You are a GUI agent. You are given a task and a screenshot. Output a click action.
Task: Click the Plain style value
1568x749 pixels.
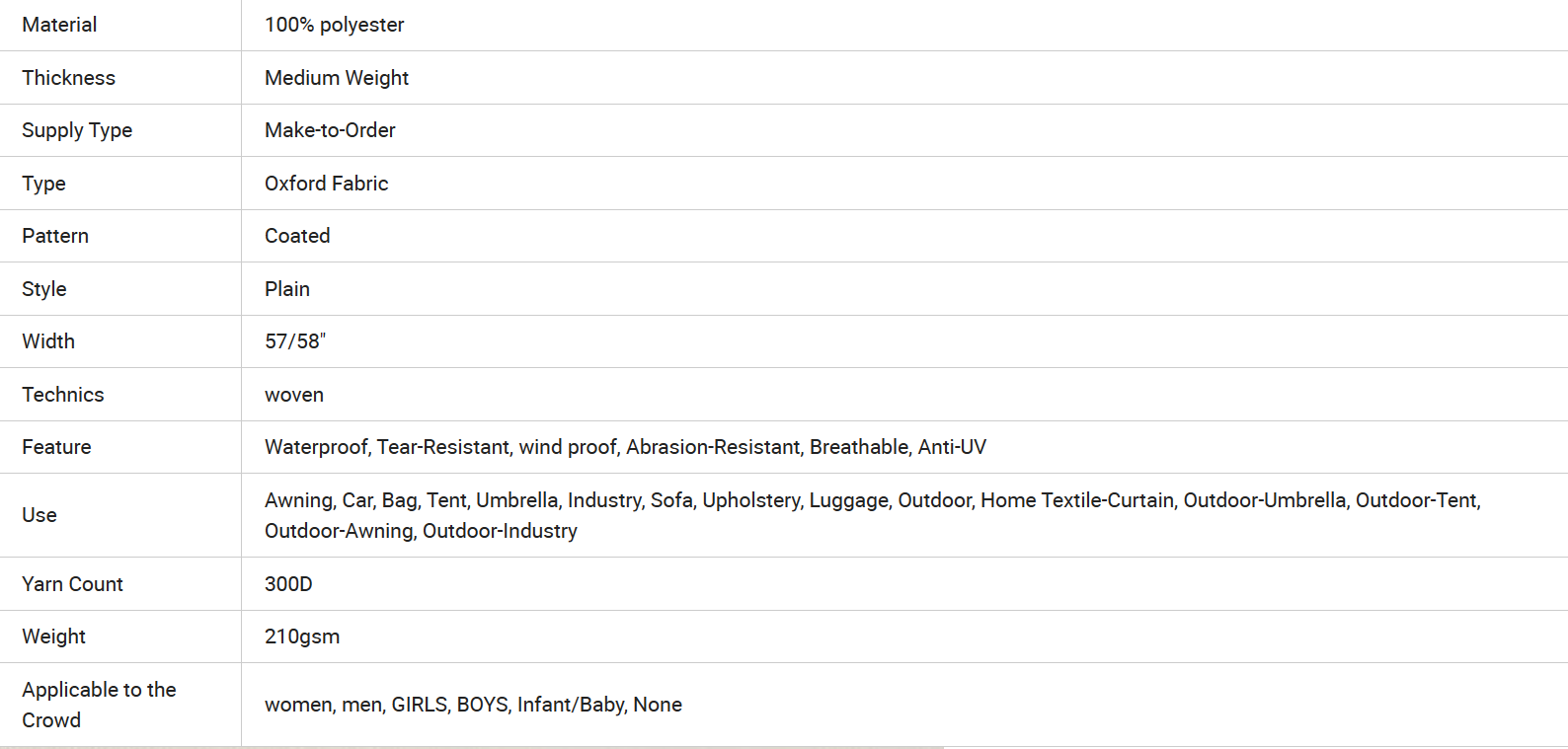click(287, 289)
